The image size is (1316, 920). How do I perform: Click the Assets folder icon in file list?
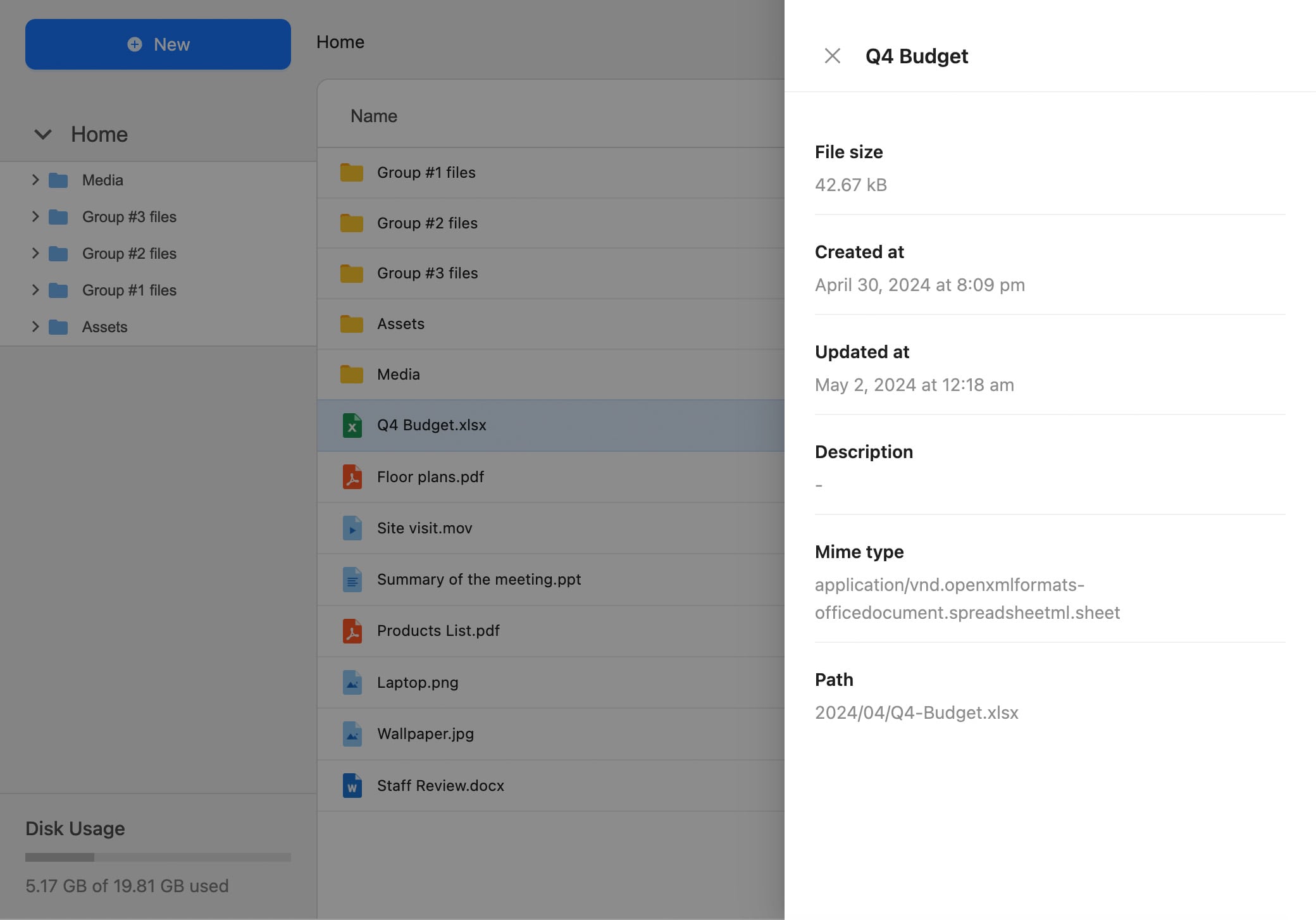click(352, 324)
